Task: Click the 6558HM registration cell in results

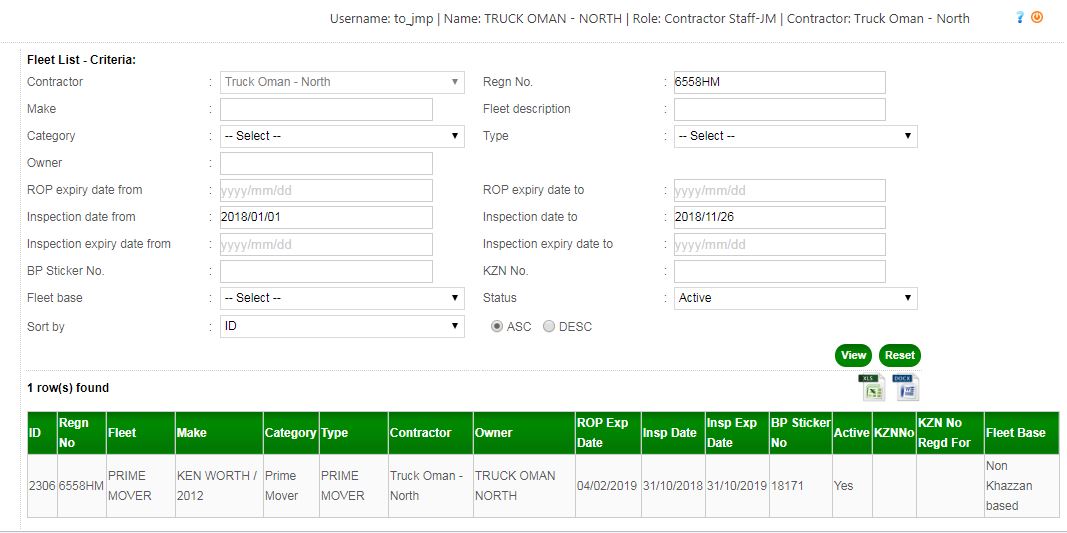Action: pyautogui.click(x=81, y=486)
